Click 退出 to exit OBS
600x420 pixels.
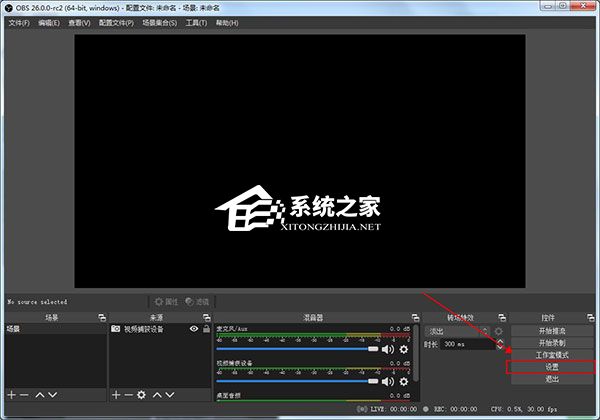click(x=552, y=379)
